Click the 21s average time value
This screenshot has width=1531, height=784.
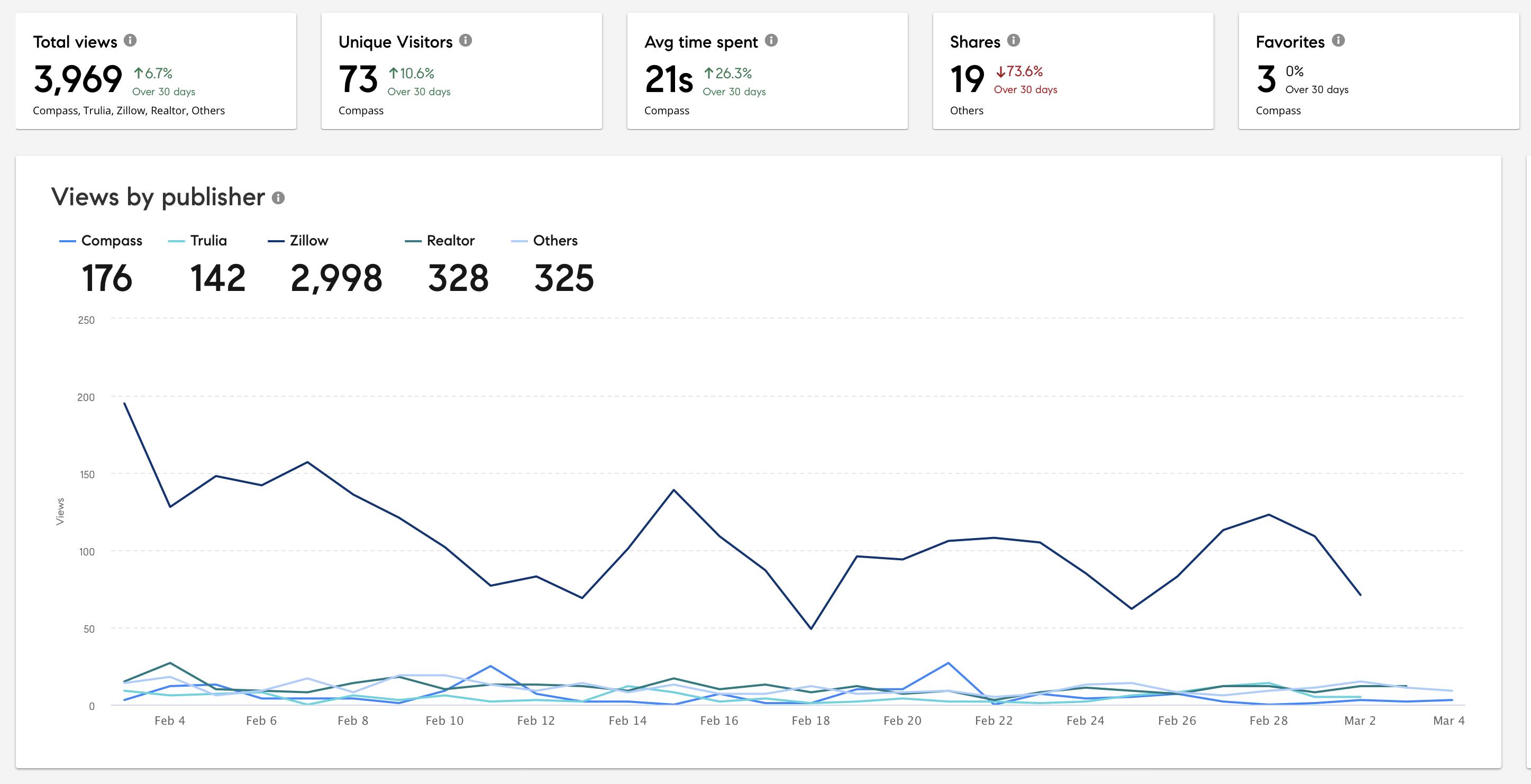coord(669,80)
